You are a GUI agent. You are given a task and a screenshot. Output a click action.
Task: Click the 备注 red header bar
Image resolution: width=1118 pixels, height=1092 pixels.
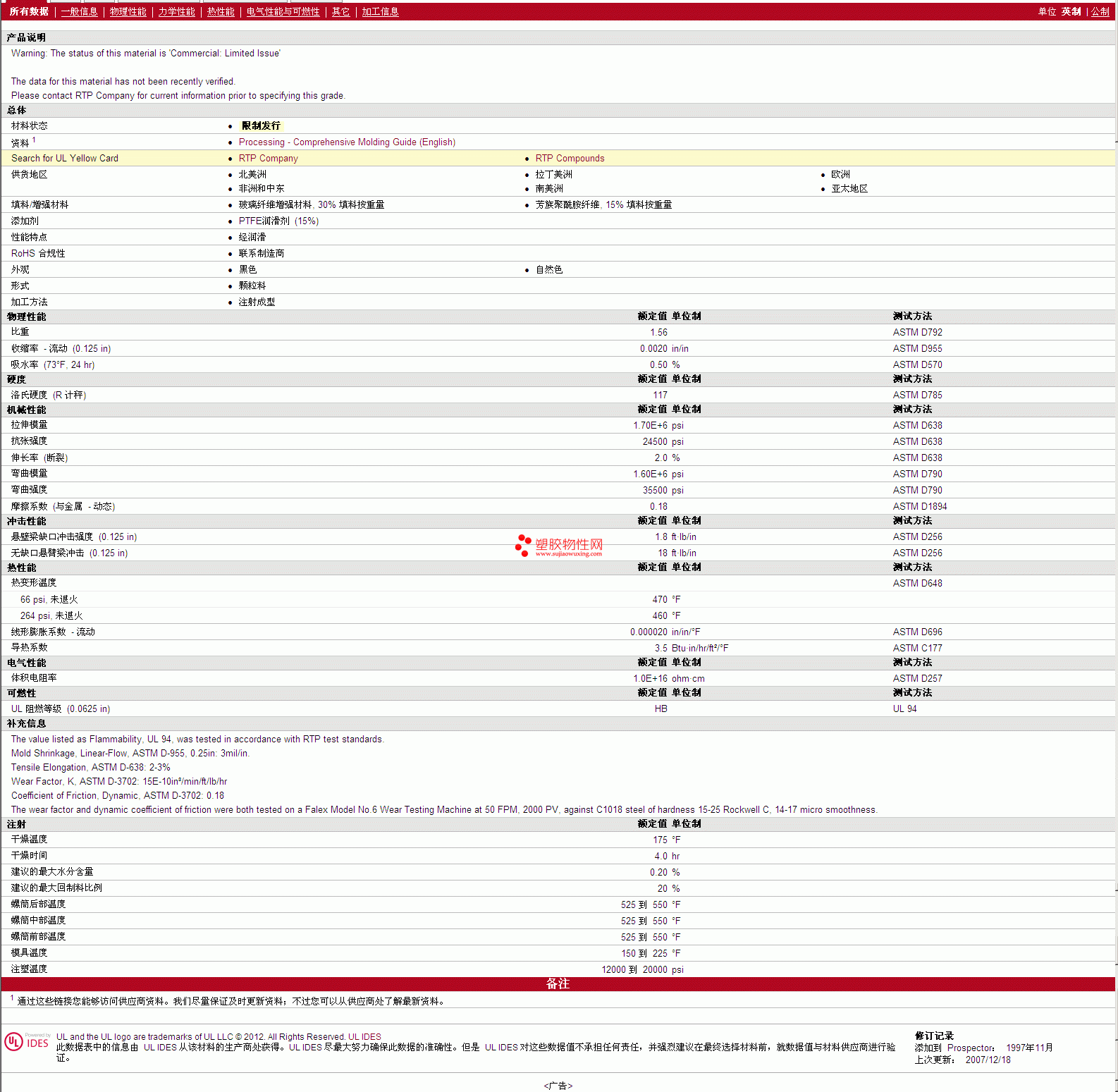coord(558,983)
